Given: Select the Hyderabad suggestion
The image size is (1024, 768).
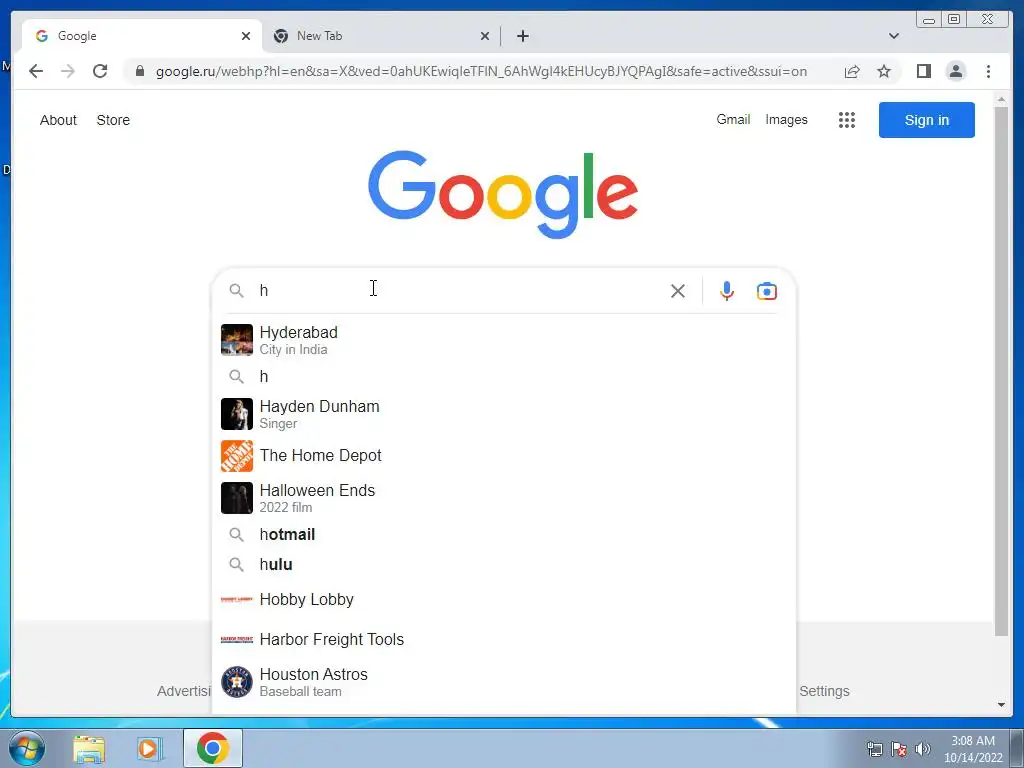Looking at the screenshot, I should click(x=504, y=340).
